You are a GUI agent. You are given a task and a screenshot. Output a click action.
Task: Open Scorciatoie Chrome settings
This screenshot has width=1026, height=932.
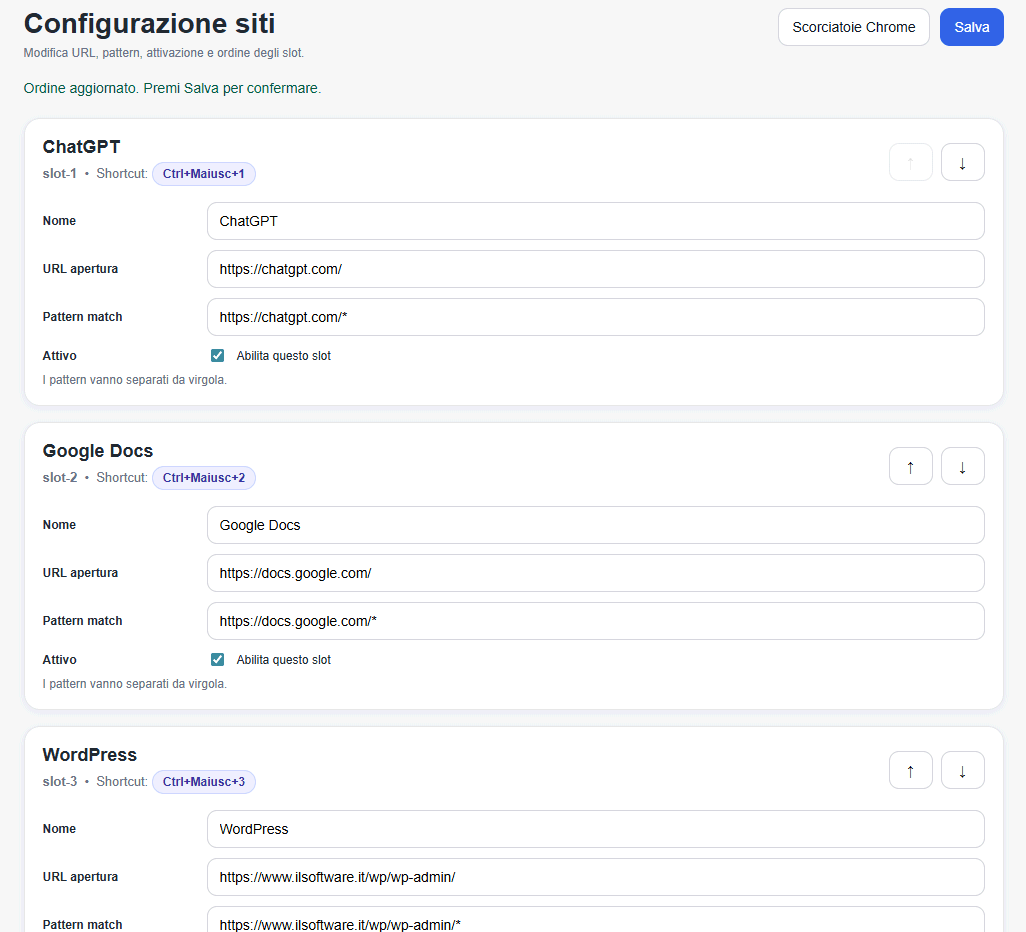point(853,27)
